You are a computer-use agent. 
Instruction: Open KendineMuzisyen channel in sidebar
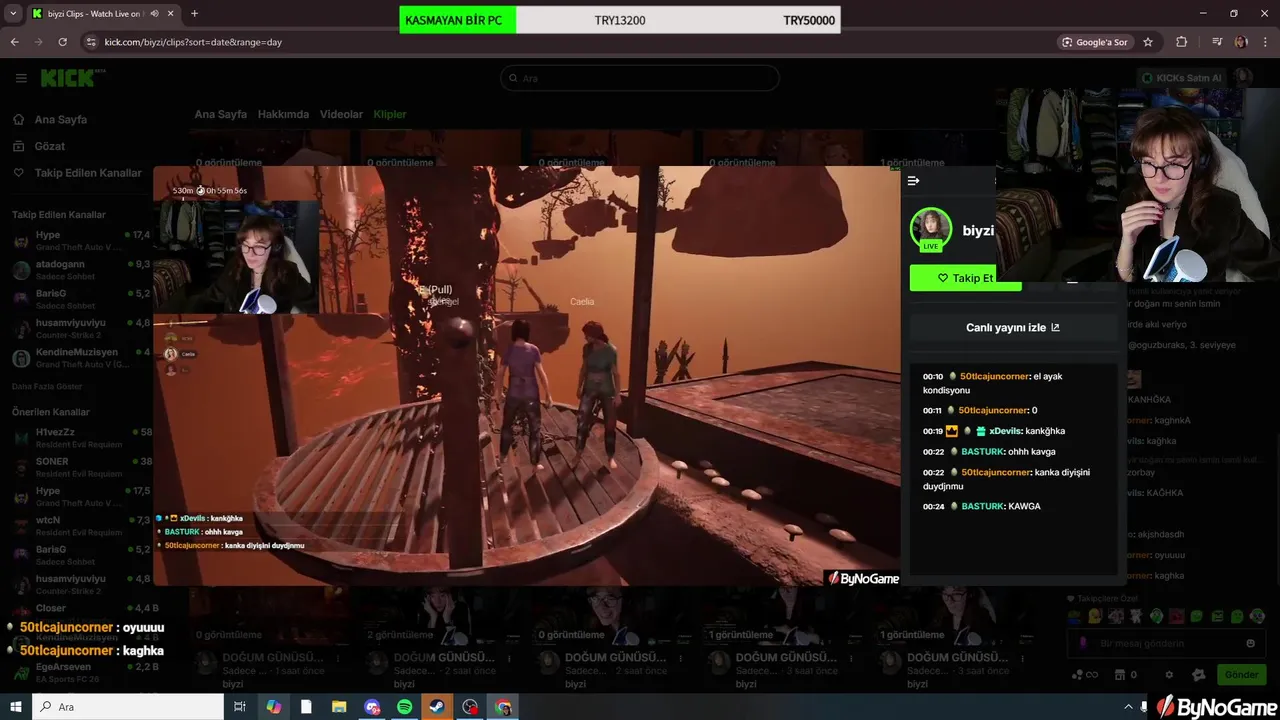[78, 358]
